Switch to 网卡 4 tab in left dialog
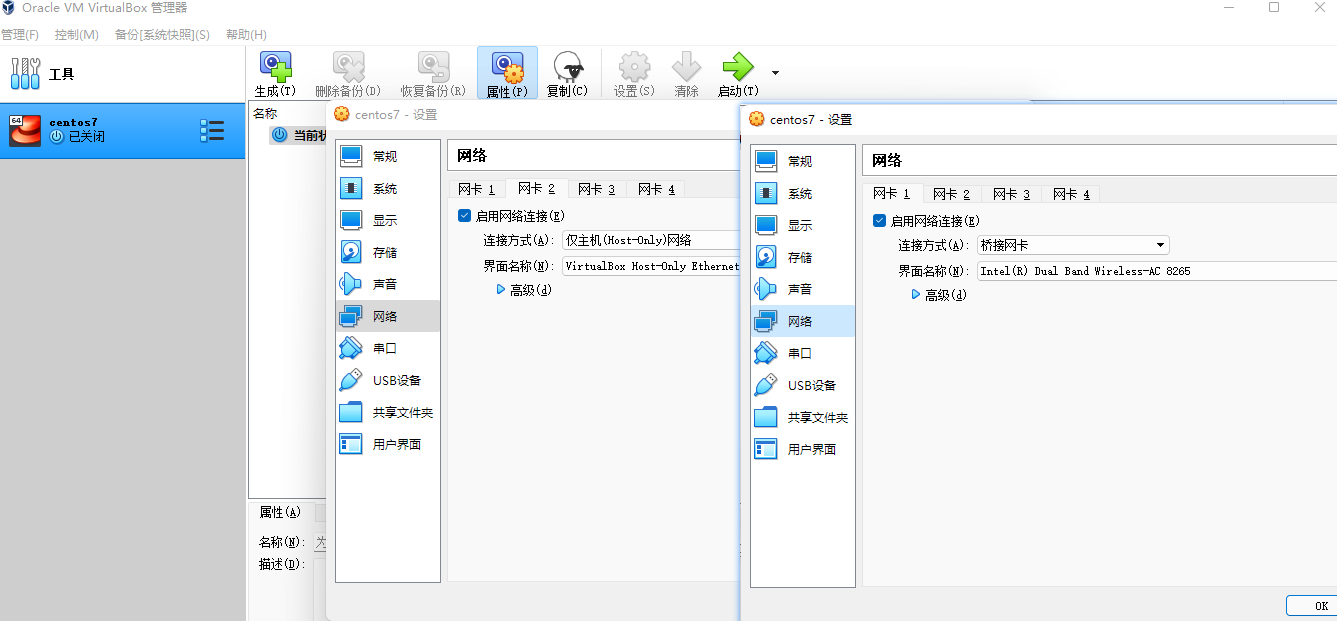The height and width of the screenshot is (621, 1337). pos(657,189)
